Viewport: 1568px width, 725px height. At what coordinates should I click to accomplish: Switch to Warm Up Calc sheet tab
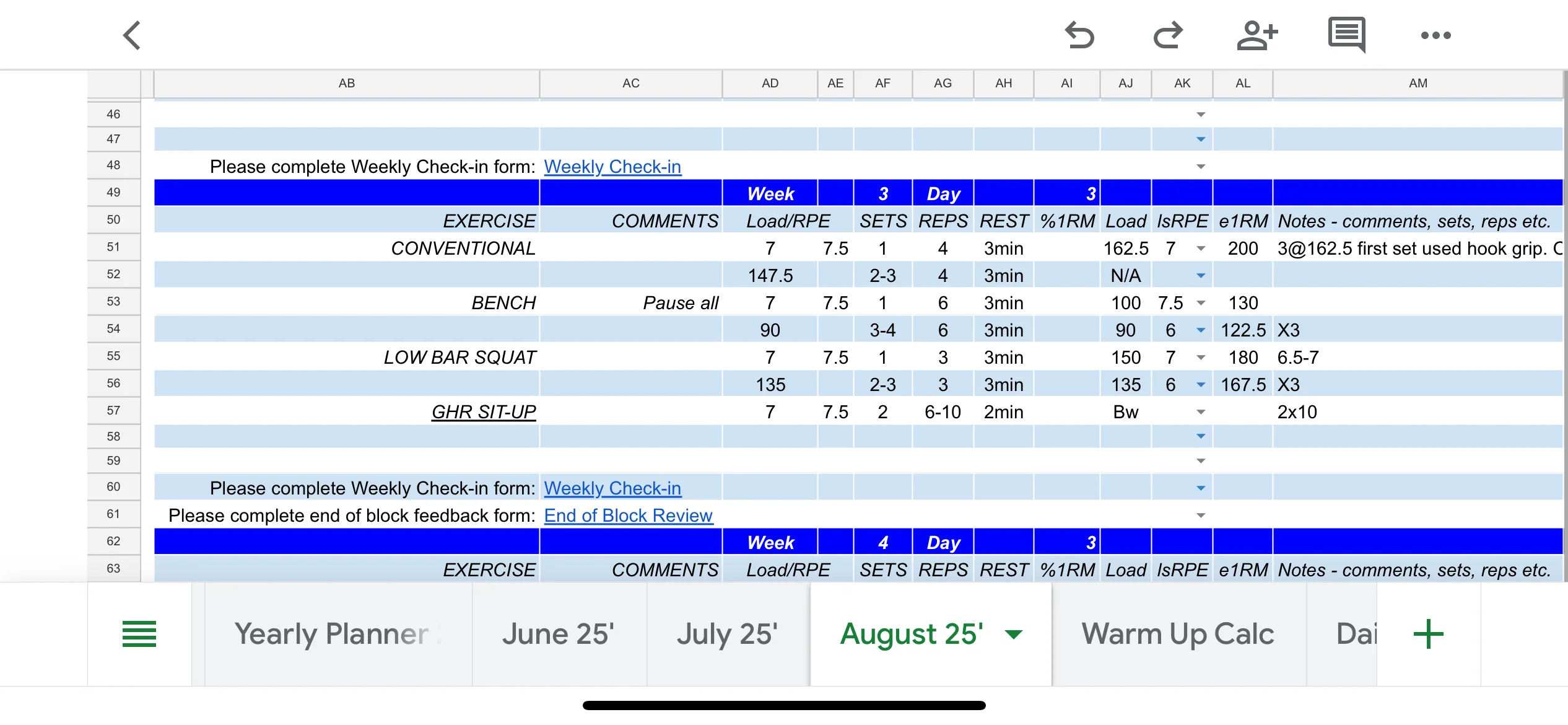pos(1178,634)
